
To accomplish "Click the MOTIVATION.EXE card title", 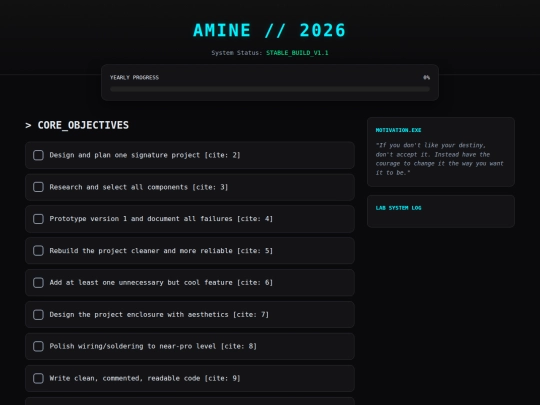I will (398, 130).
